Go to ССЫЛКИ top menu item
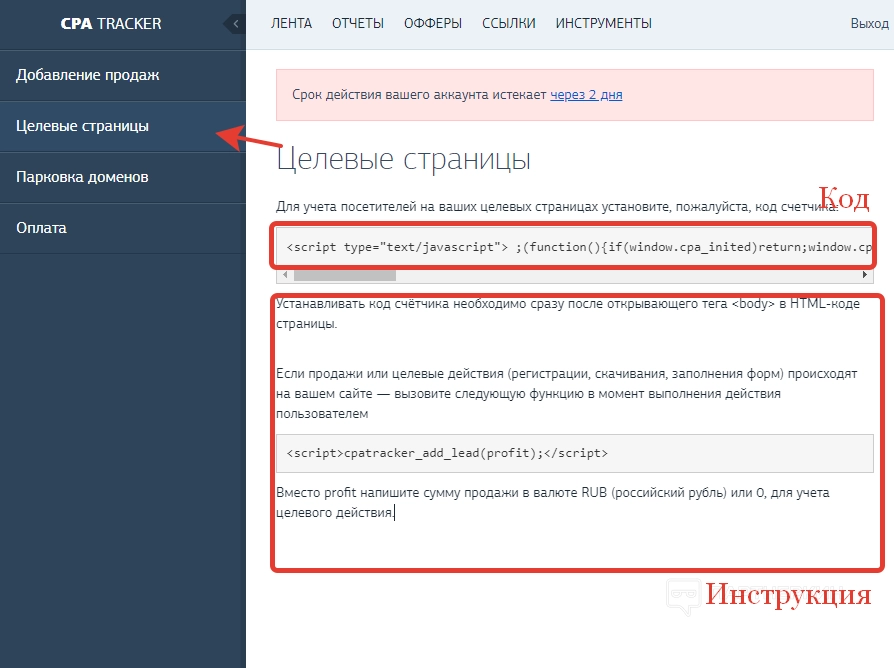This screenshot has width=894, height=668. click(509, 23)
